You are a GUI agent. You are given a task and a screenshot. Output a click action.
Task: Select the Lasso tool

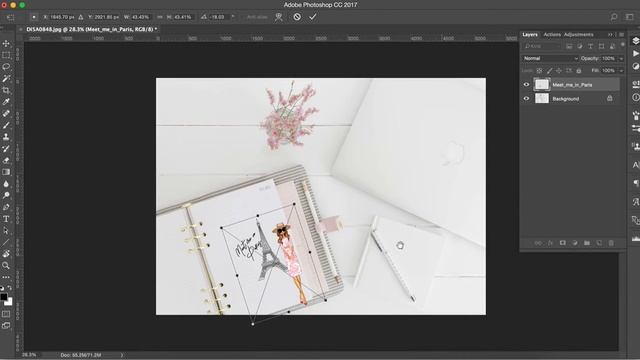(x=6, y=67)
